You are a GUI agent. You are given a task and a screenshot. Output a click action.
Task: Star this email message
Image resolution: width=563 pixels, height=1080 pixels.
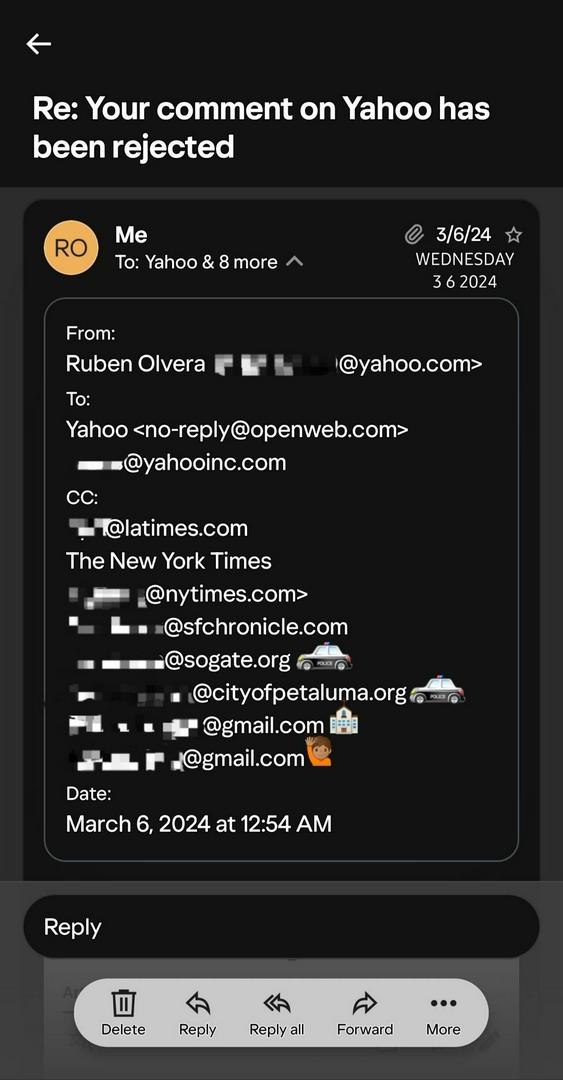513,236
